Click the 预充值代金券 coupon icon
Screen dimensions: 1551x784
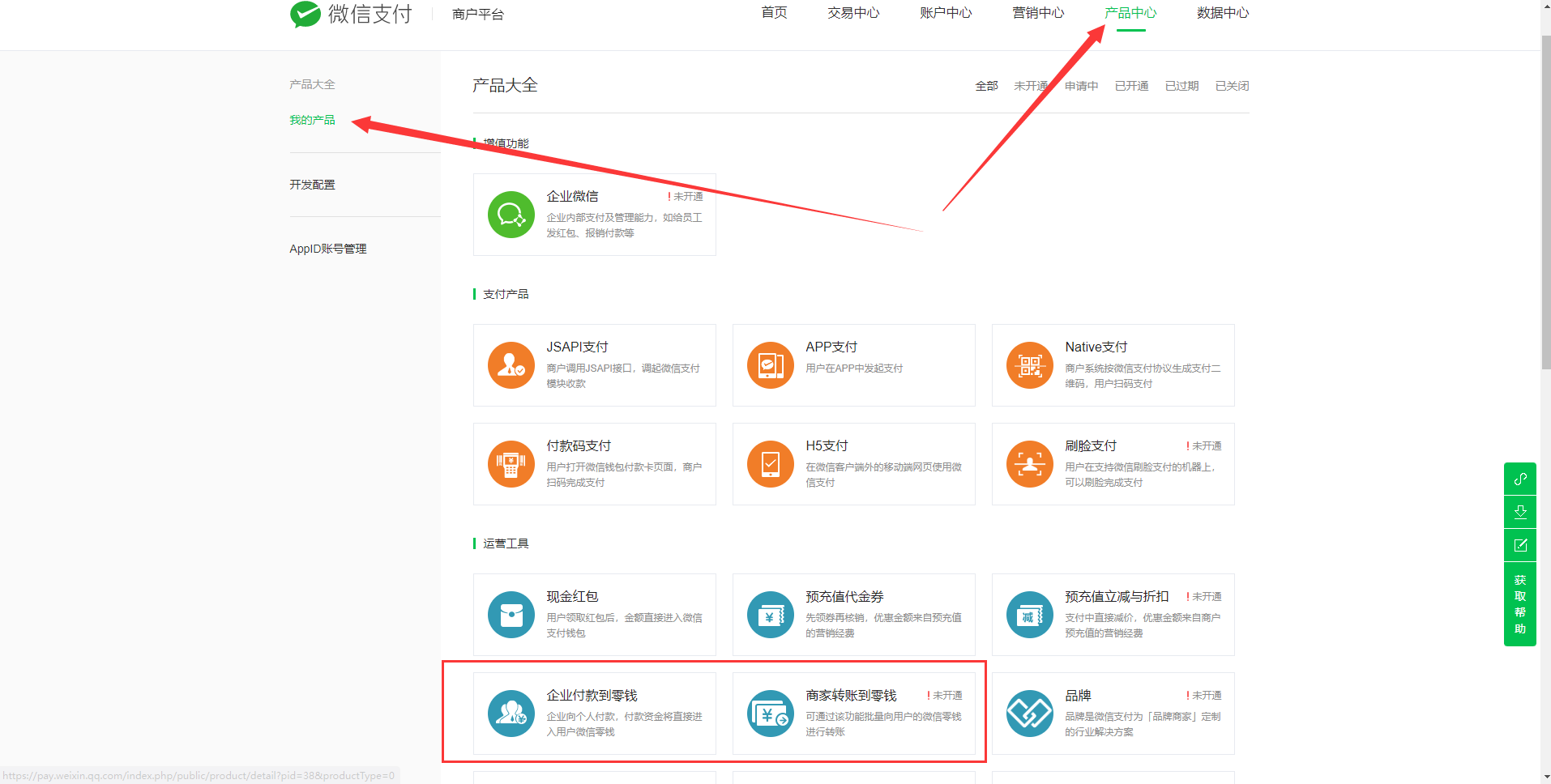771,615
